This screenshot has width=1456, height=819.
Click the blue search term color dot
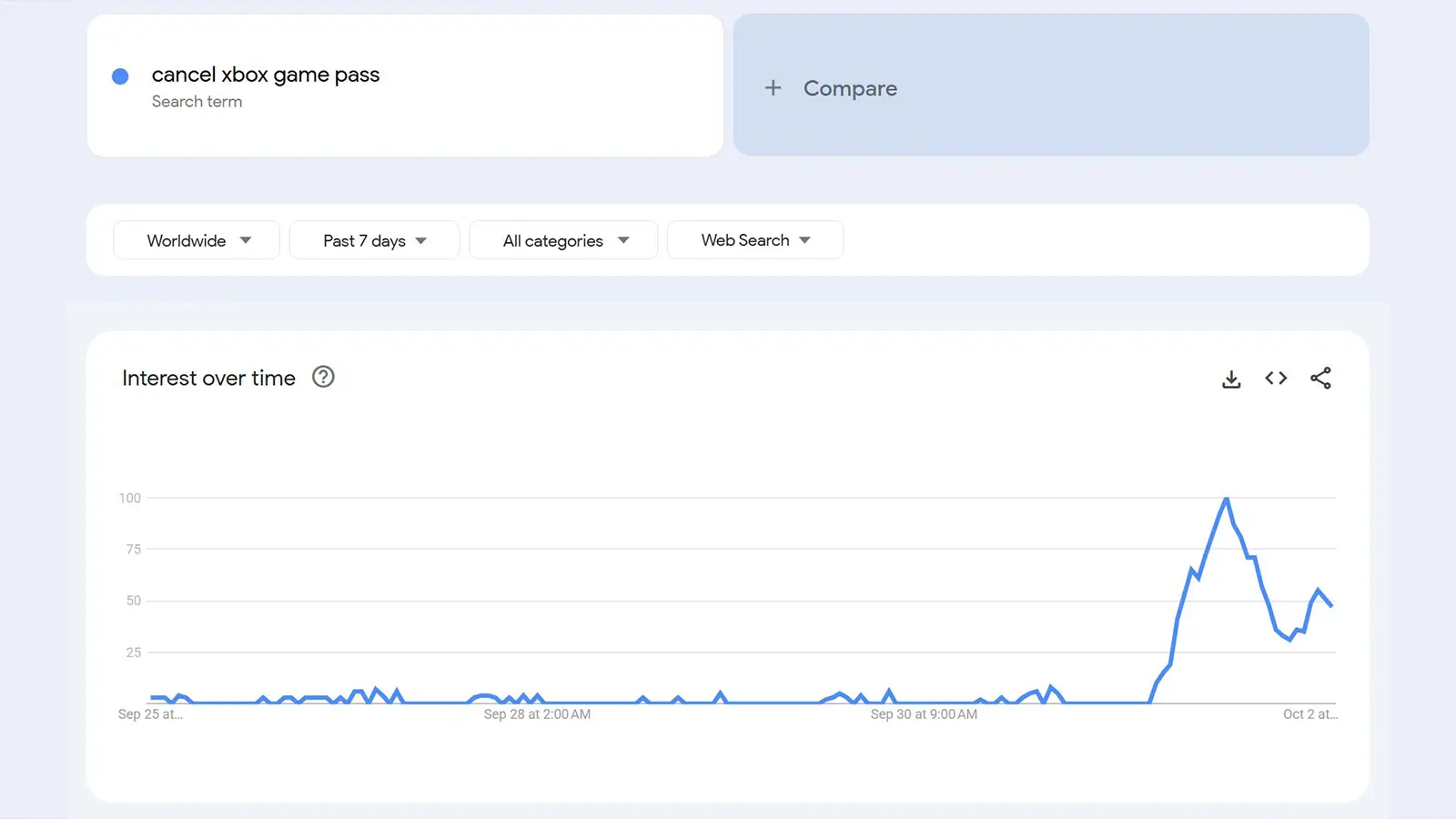pos(119,76)
